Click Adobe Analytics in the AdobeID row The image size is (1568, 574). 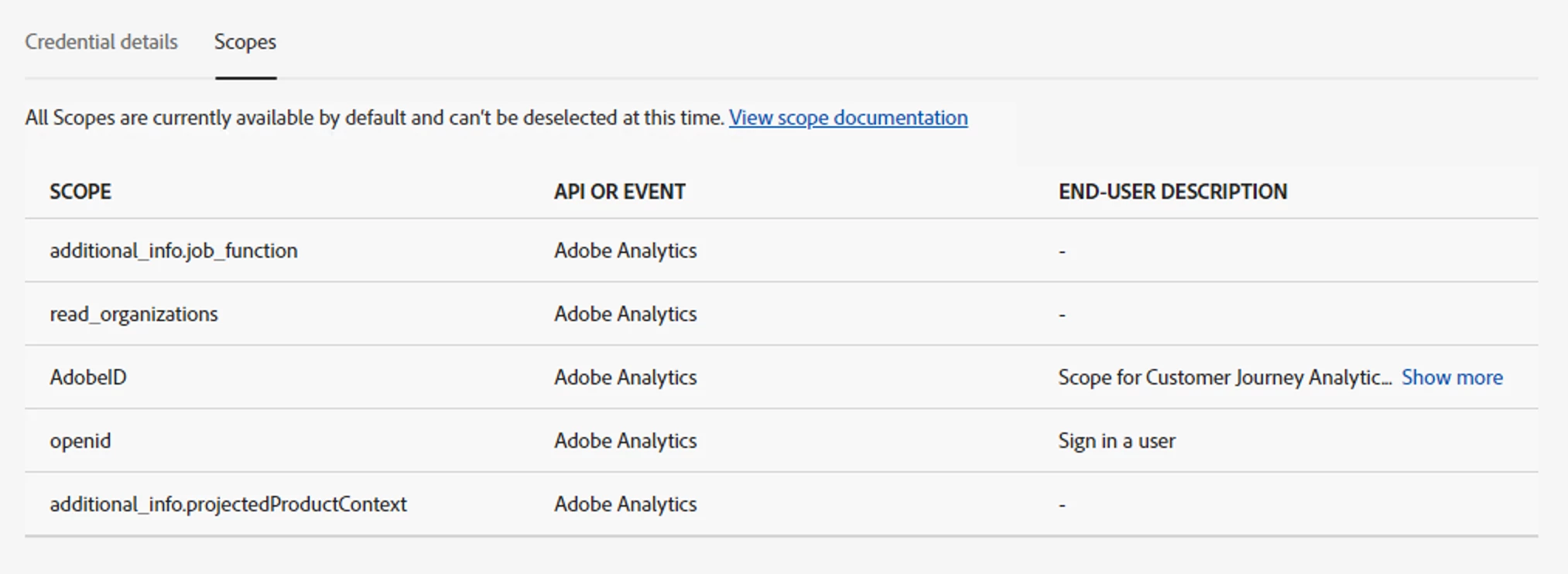point(625,378)
